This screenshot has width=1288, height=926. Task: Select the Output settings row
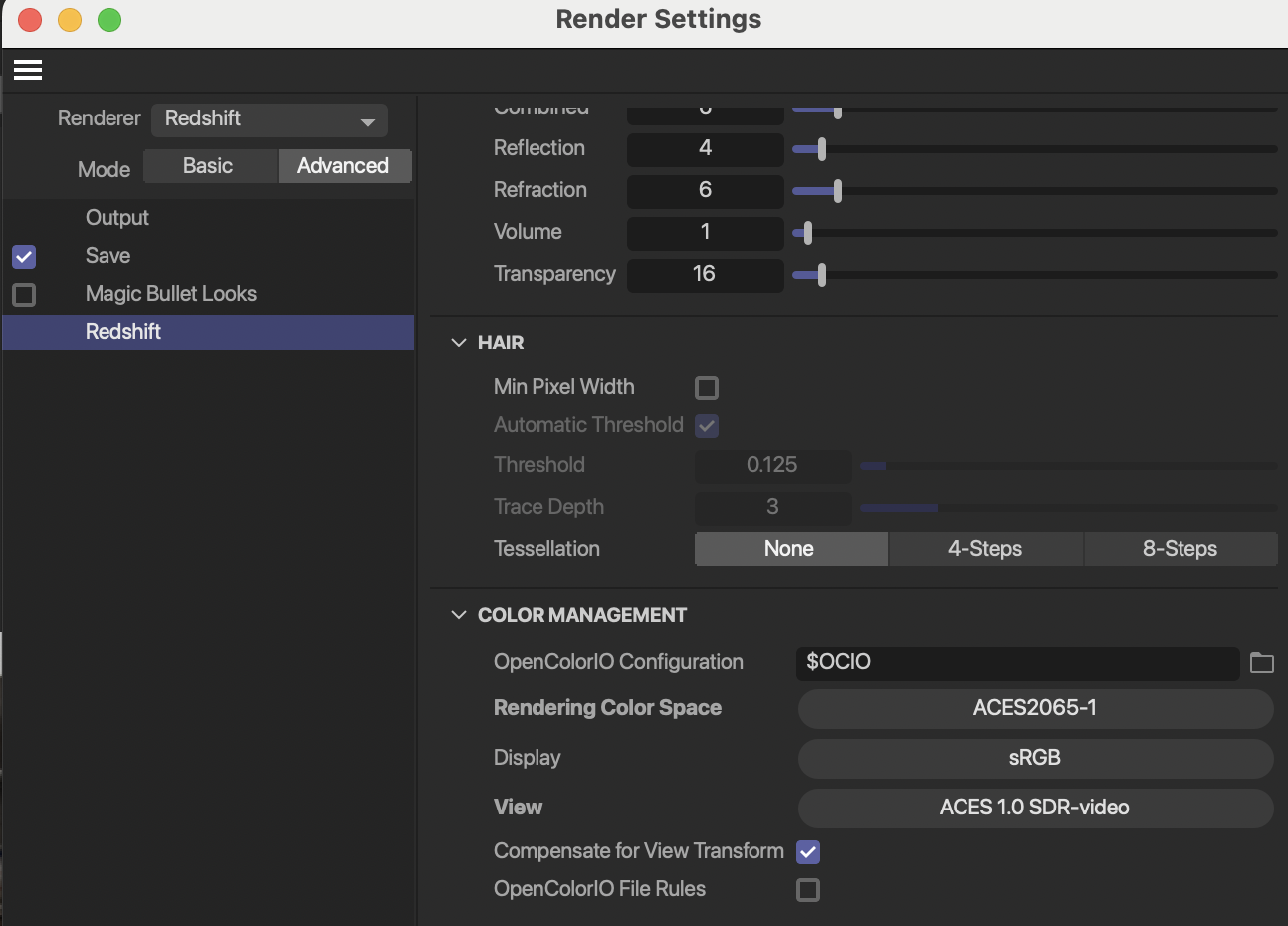coord(208,218)
